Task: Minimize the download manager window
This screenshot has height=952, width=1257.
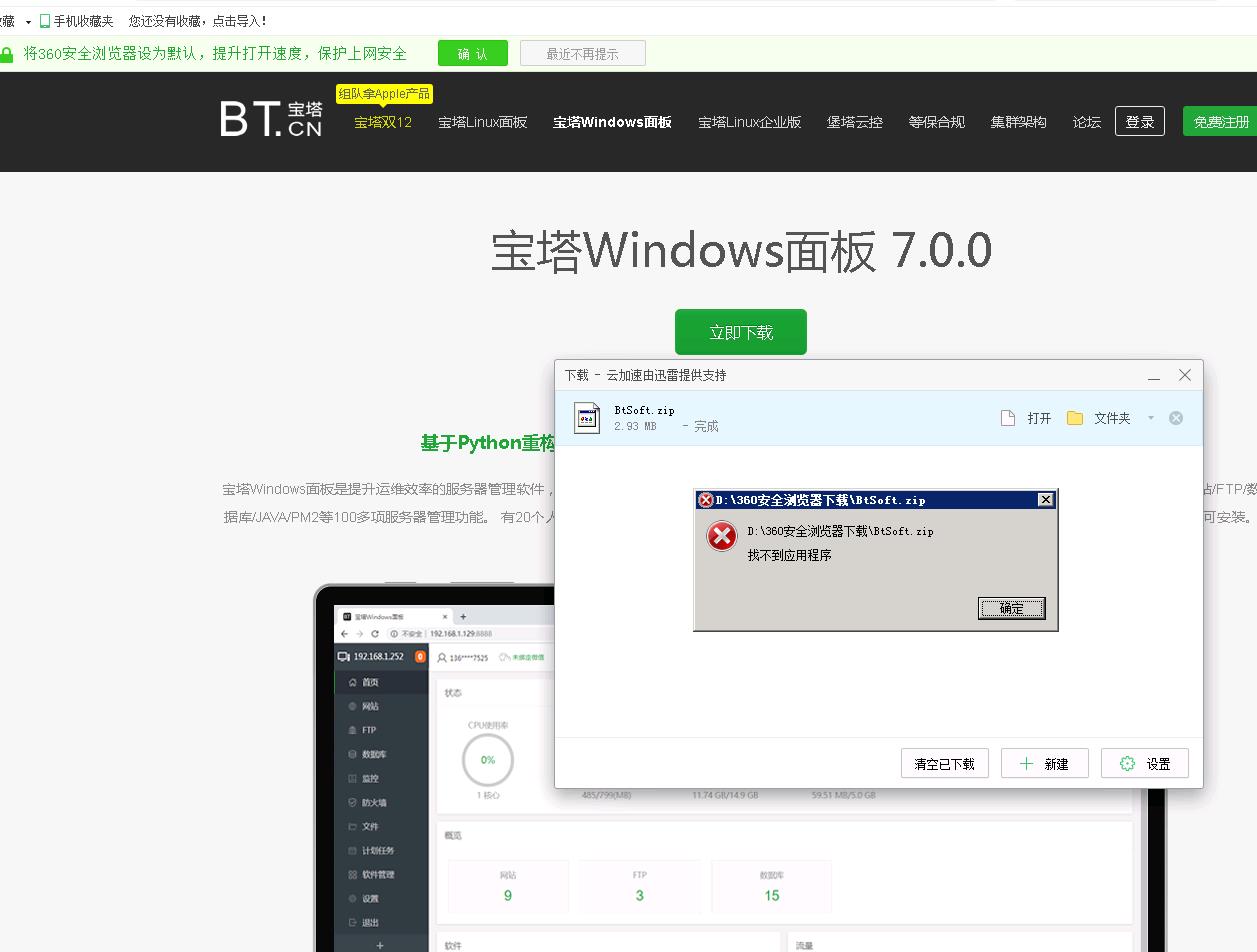Action: (1154, 376)
